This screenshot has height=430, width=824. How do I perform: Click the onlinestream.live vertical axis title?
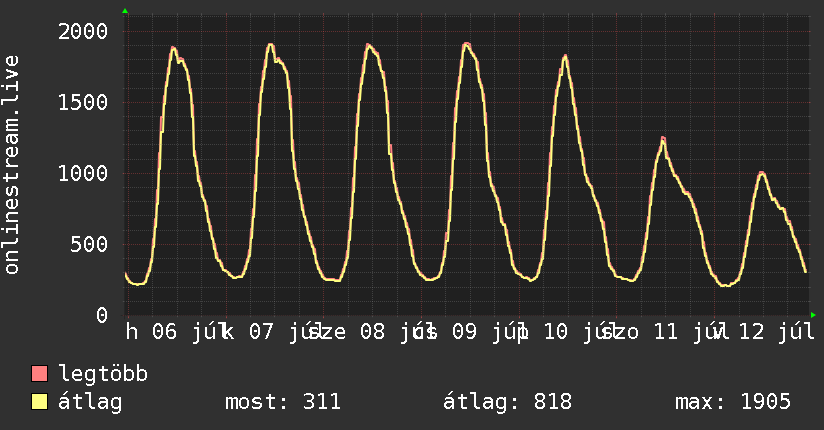click(12, 165)
